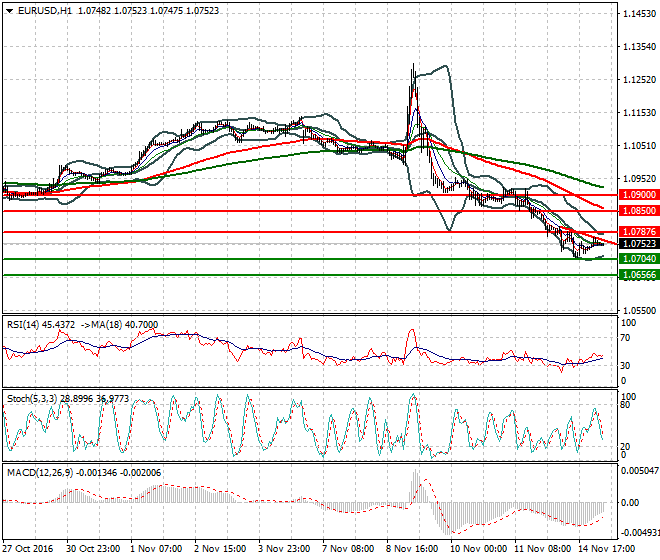Click the 10 Nov 00:00 time axis label

point(479,549)
